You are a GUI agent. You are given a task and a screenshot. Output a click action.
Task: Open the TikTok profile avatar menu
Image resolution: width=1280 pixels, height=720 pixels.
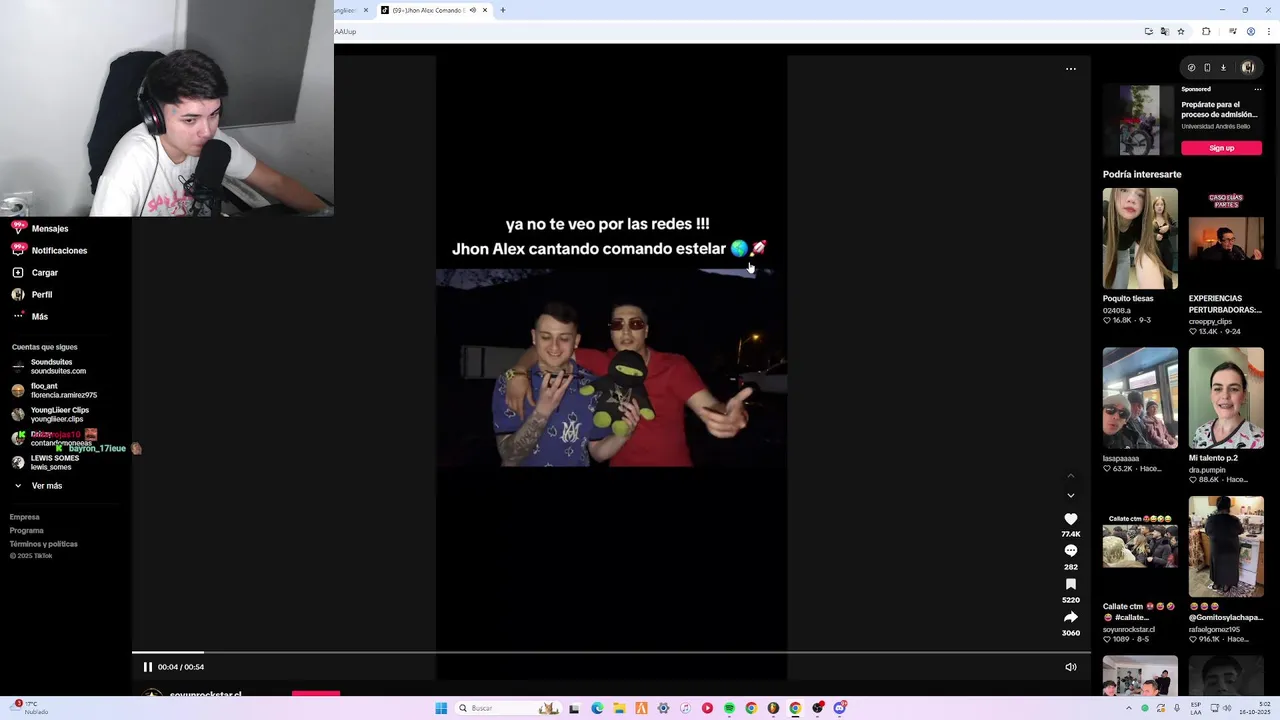coord(1248,68)
